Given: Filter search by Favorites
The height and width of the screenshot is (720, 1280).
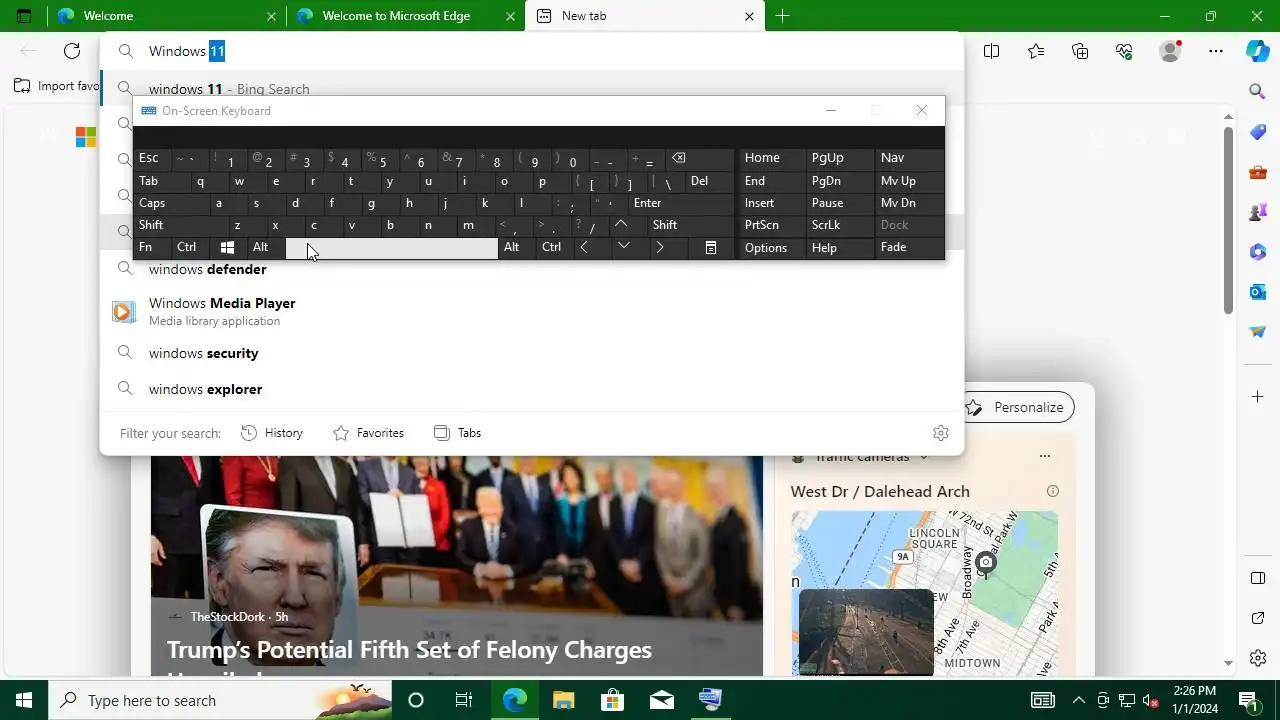Looking at the screenshot, I should (368, 433).
